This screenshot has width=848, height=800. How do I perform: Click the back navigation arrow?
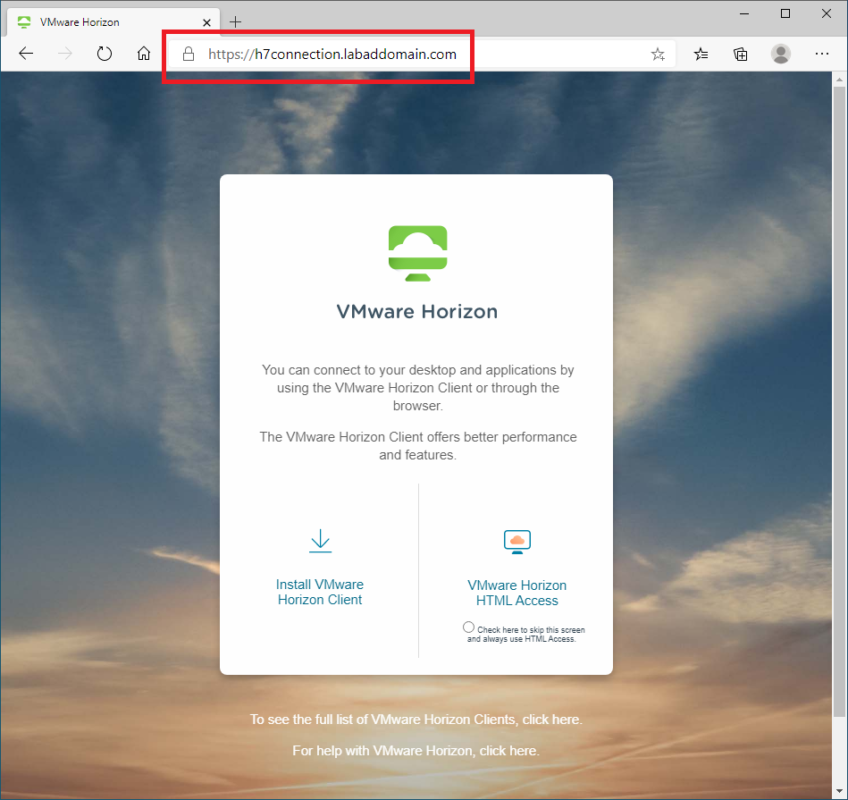[x=26, y=54]
